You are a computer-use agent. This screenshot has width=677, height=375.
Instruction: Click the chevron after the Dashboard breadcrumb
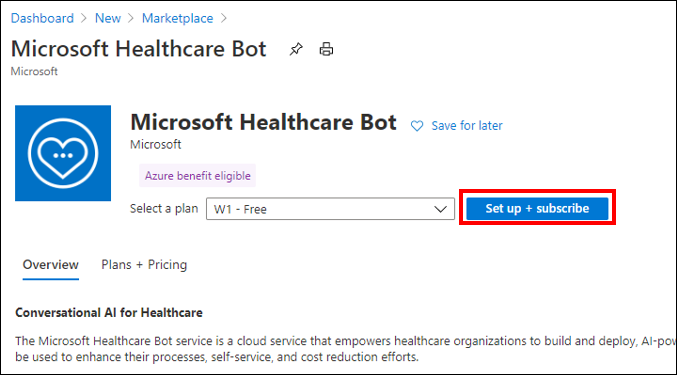[x=84, y=18]
